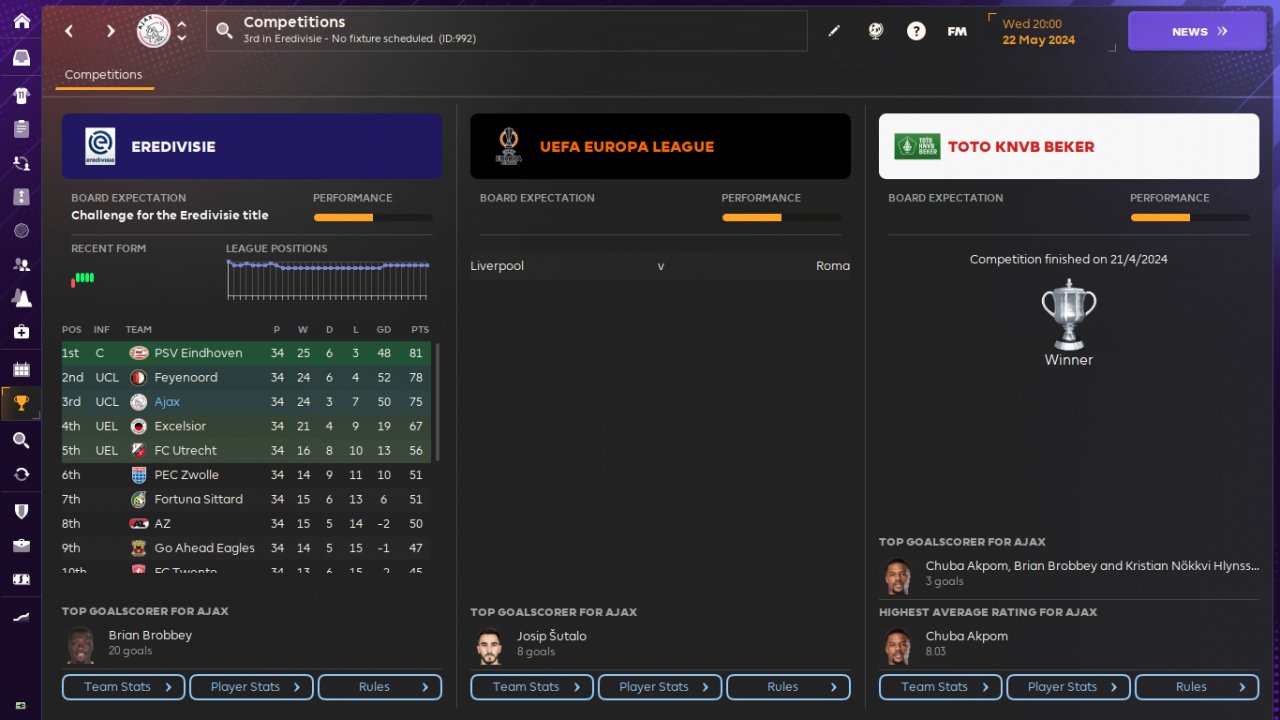Click the KNVB Beker performance bar

click(1190, 217)
